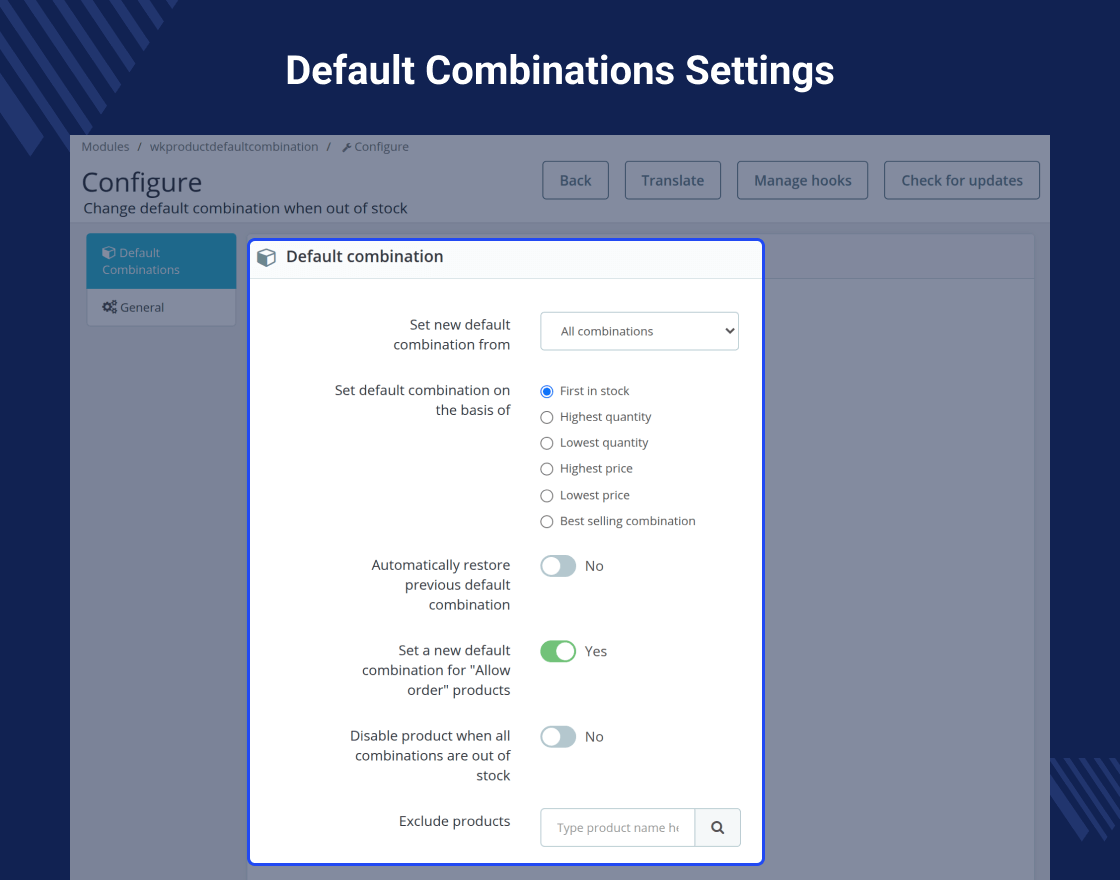Click the cube icon in Default Combinations tab
The height and width of the screenshot is (880, 1120).
pyautogui.click(x=109, y=252)
